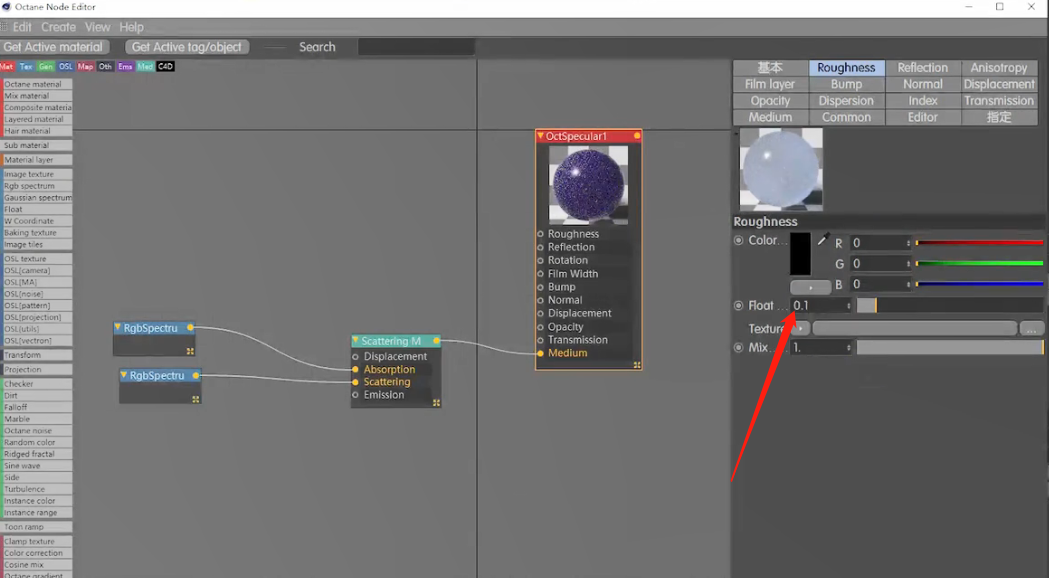Select the Float radio button in Roughness
Image resolution: width=1049 pixels, height=578 pixels.
pos(739,306)
